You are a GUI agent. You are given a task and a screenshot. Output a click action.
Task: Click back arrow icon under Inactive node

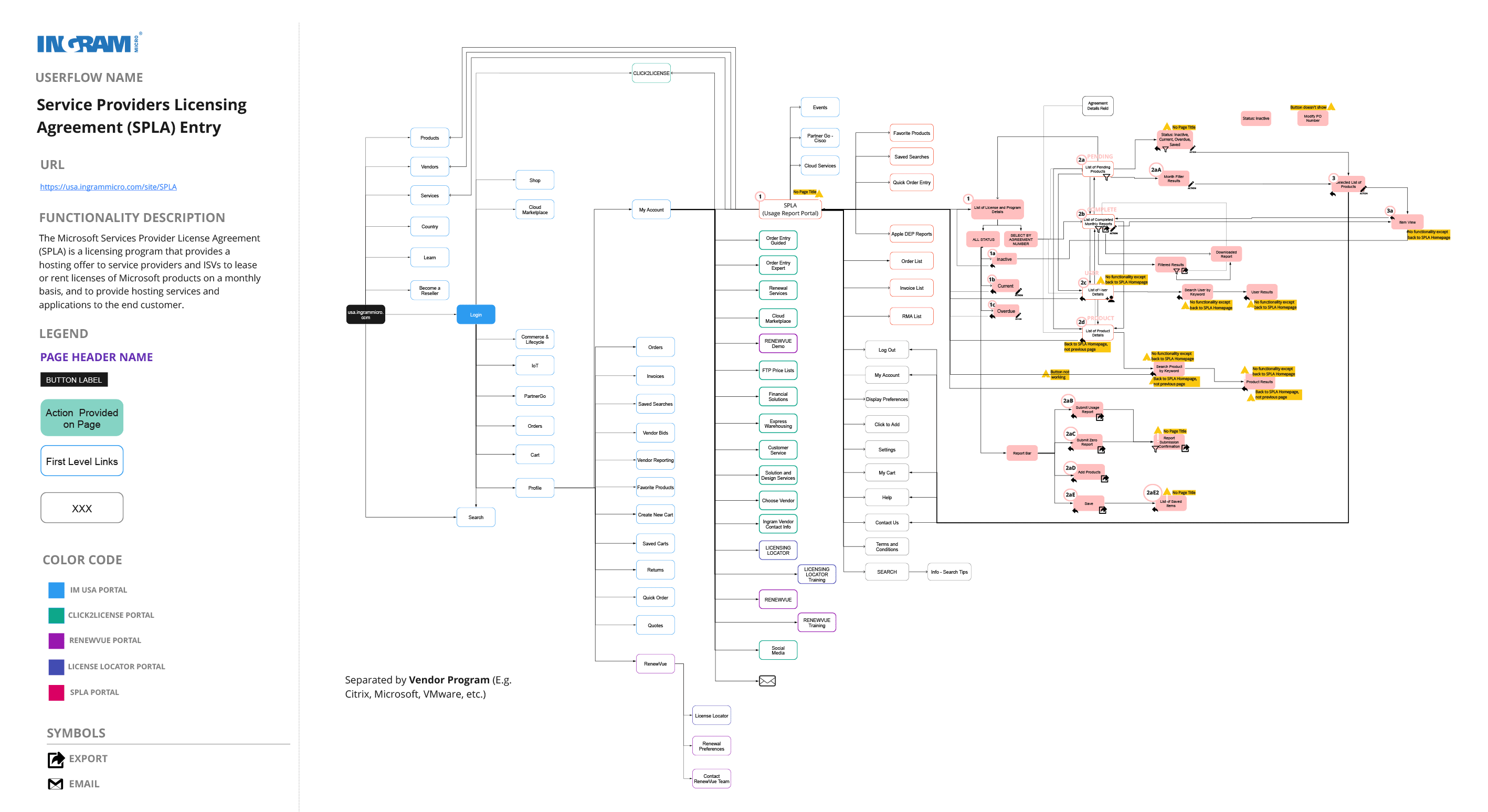pos(993,266)
